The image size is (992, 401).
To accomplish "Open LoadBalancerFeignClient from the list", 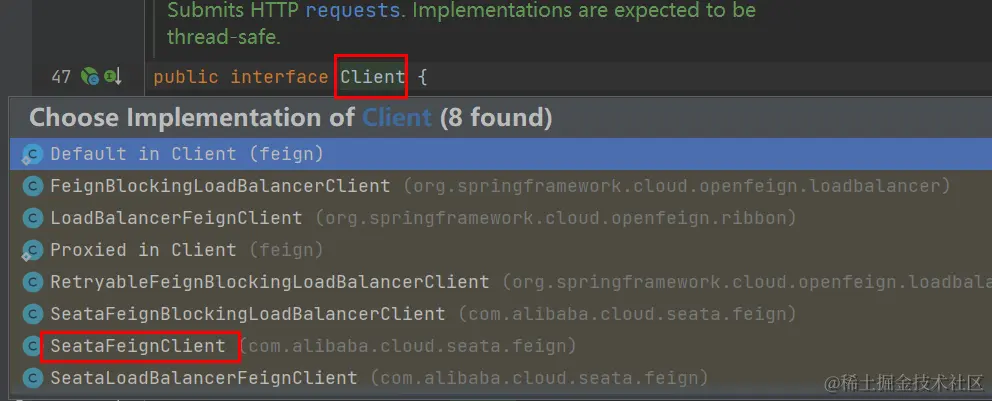I will pyautogui.click(x=500, y=218).
